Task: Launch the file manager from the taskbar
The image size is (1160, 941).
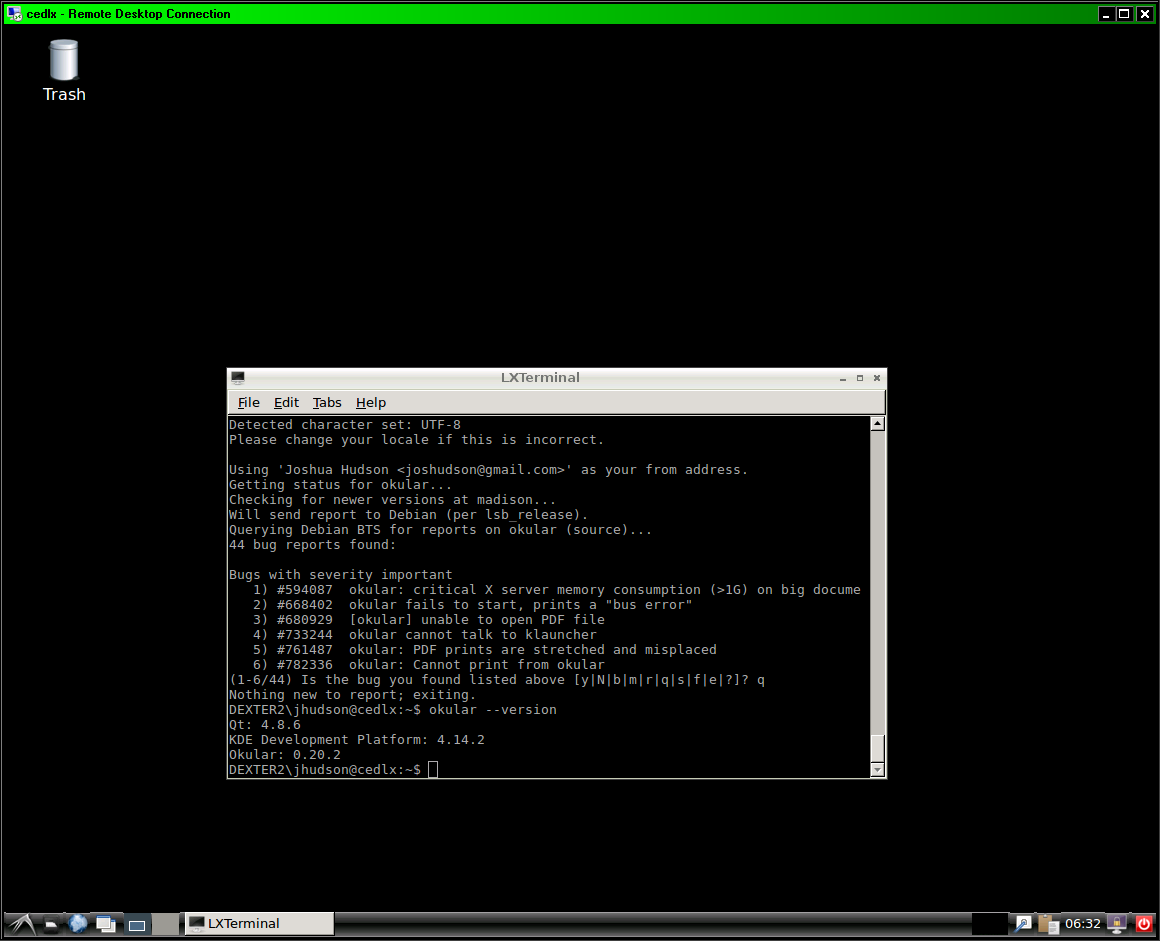Action: pyautogui.click(x=51, y=924)
